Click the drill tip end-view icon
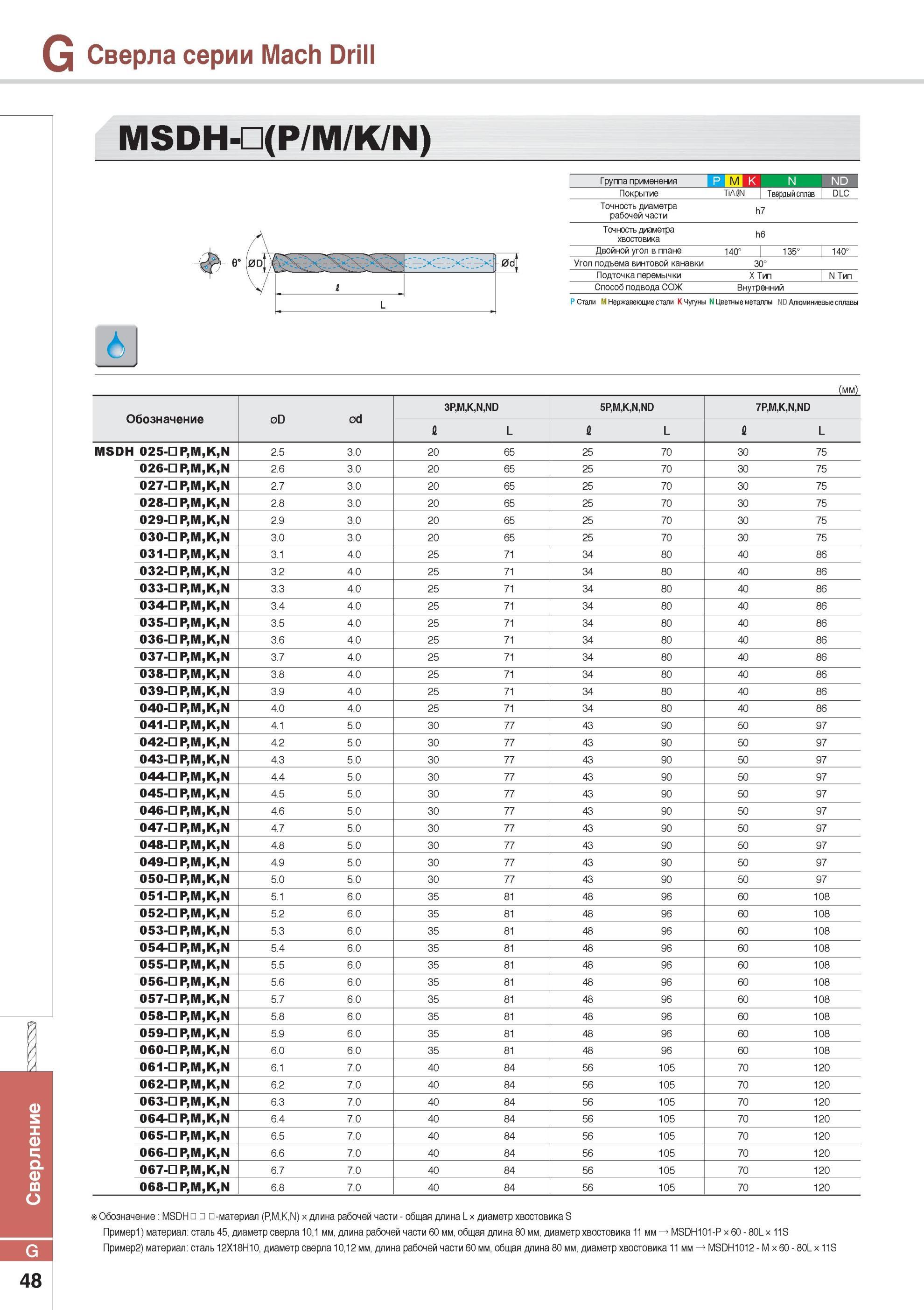The width and height of the screenshot is (924, 1310). (x=210, y=263)
